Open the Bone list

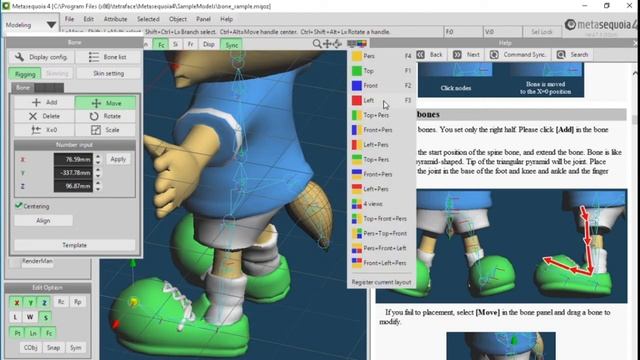(108, 57)
